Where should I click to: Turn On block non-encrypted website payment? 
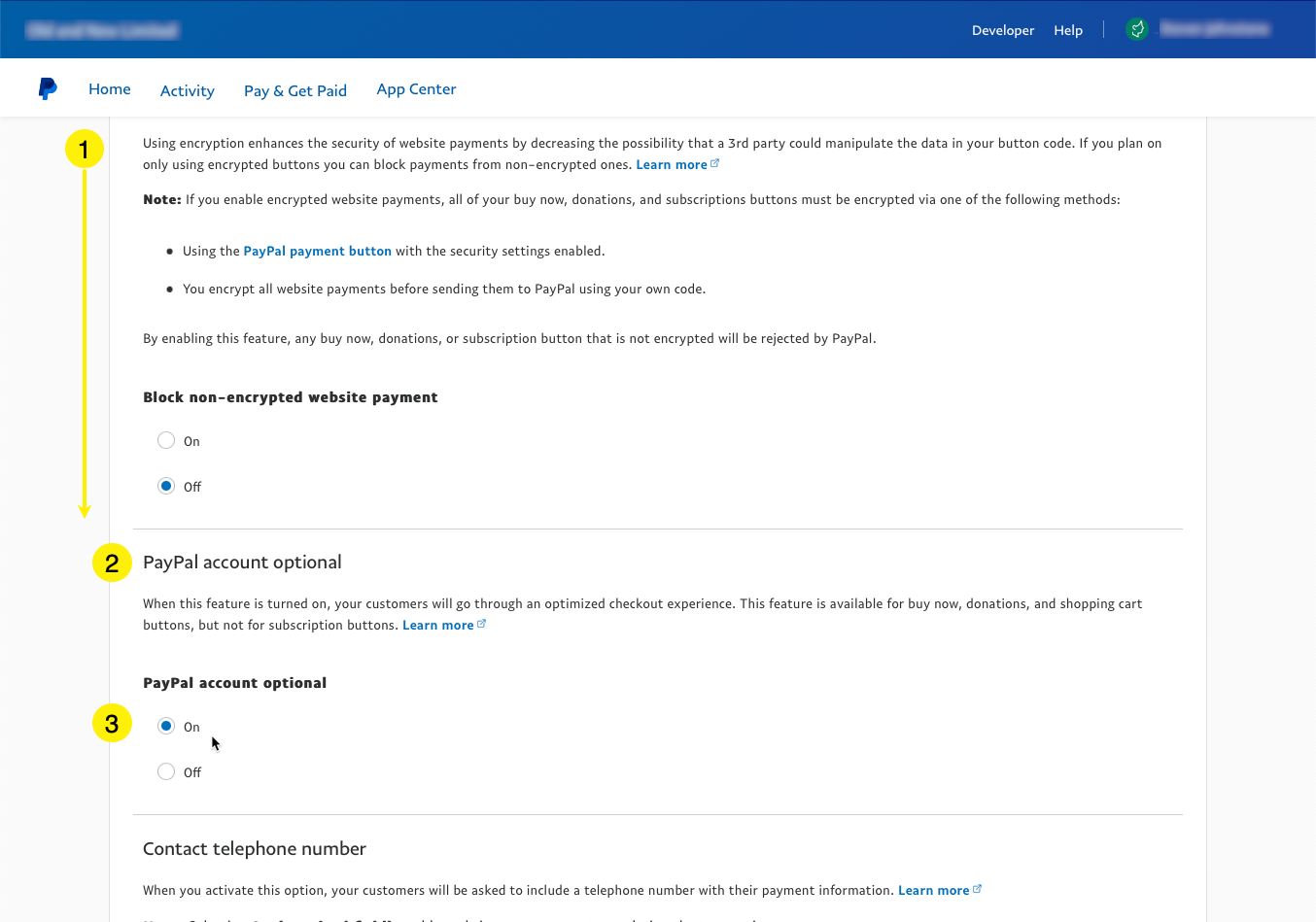(166, 440)
